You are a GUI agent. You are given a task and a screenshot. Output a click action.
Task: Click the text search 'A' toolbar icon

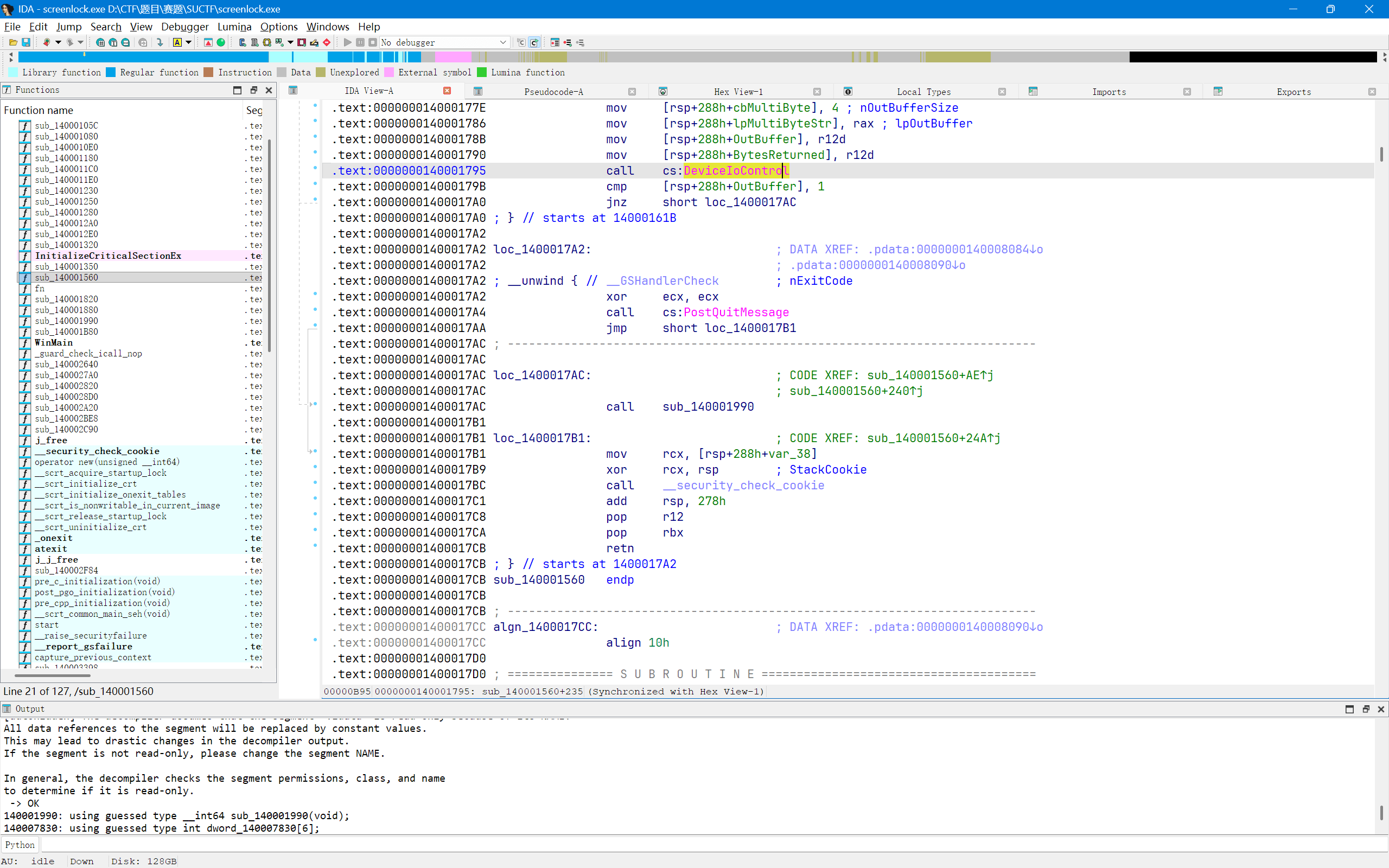click(177, 42)
